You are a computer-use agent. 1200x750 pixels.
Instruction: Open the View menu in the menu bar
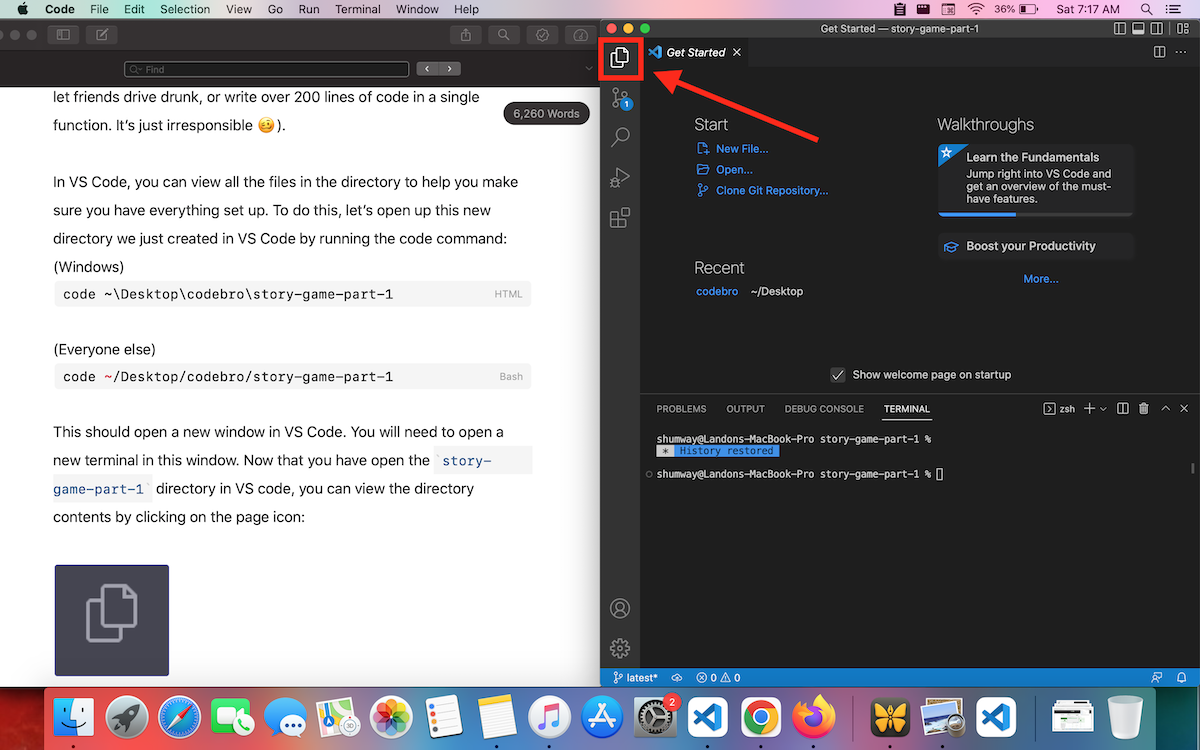click(239, 9)
